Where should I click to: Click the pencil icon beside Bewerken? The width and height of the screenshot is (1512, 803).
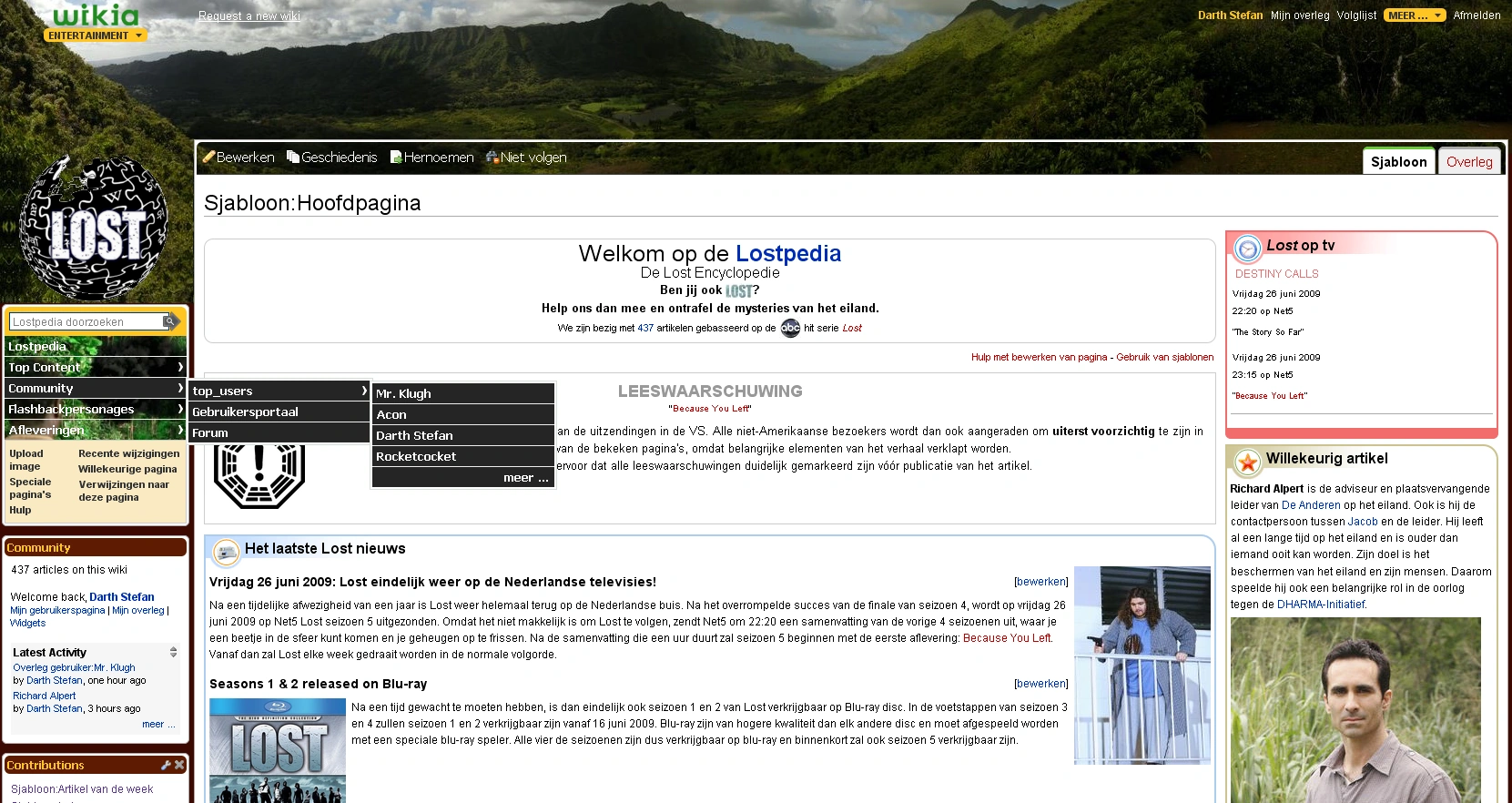tap(208, 157)
